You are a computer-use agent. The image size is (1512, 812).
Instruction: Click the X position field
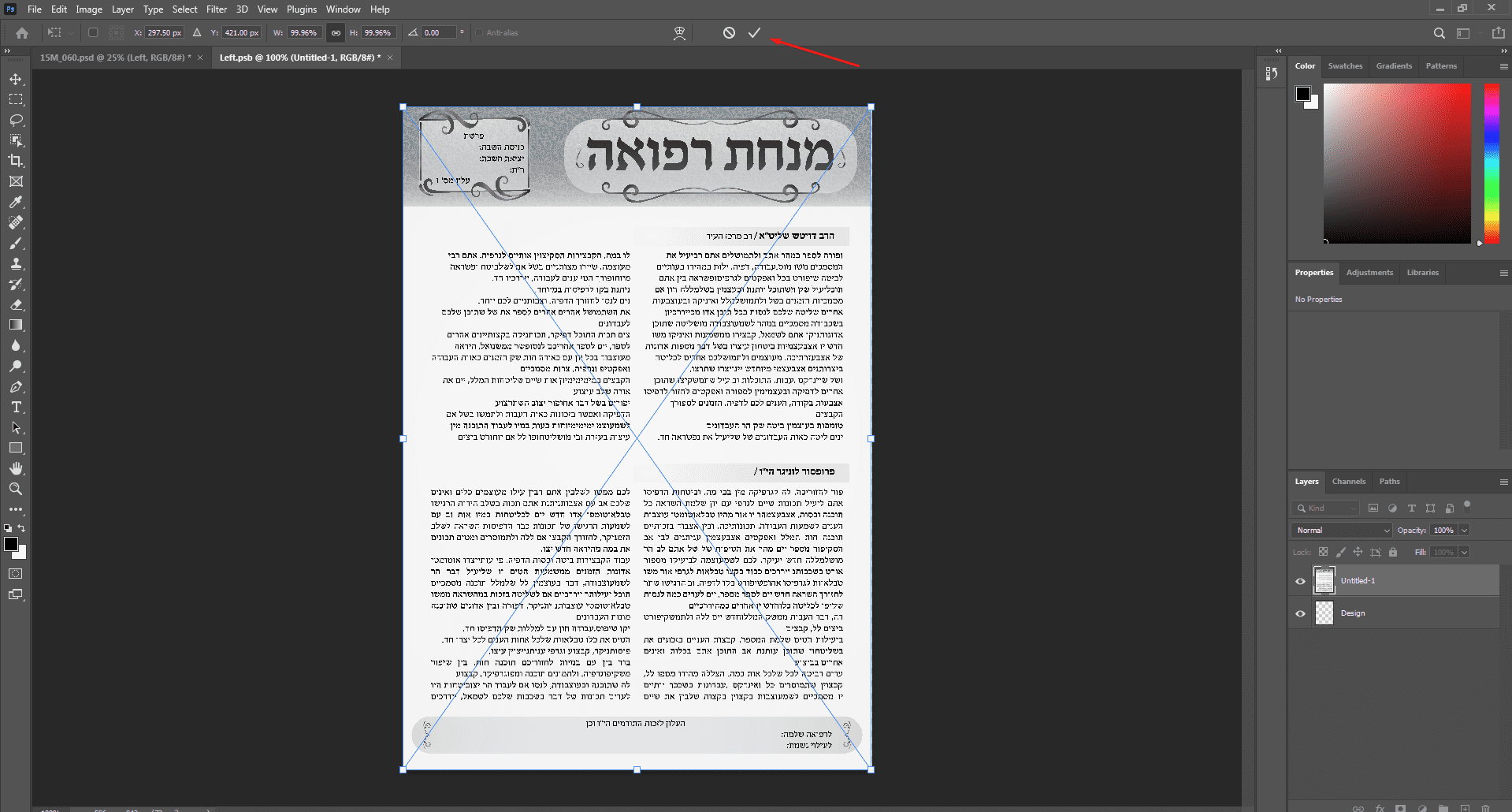[x=164, y=33]
